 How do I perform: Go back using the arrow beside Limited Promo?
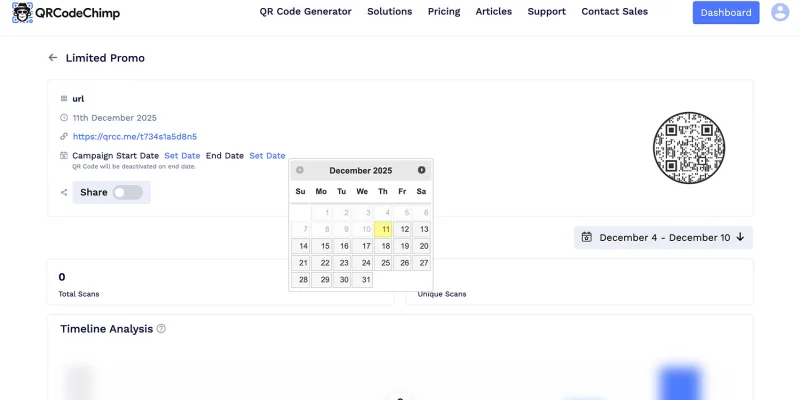coord(53,58)
